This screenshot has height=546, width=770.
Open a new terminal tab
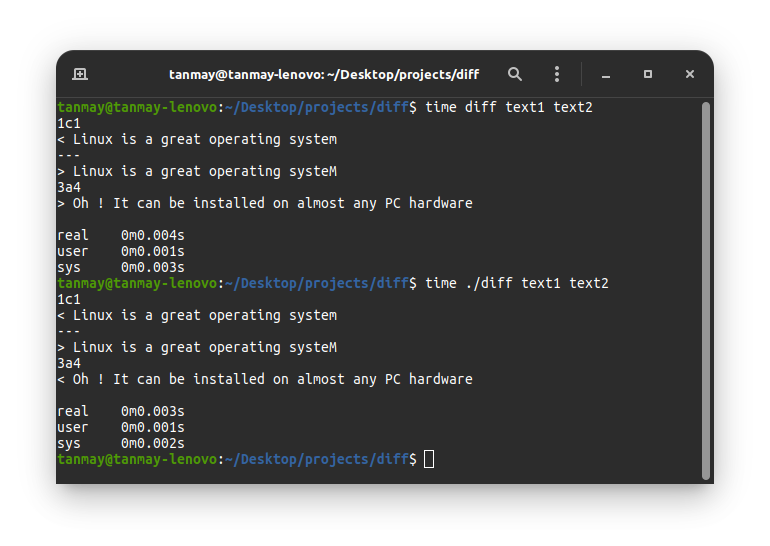pos(80,74)
